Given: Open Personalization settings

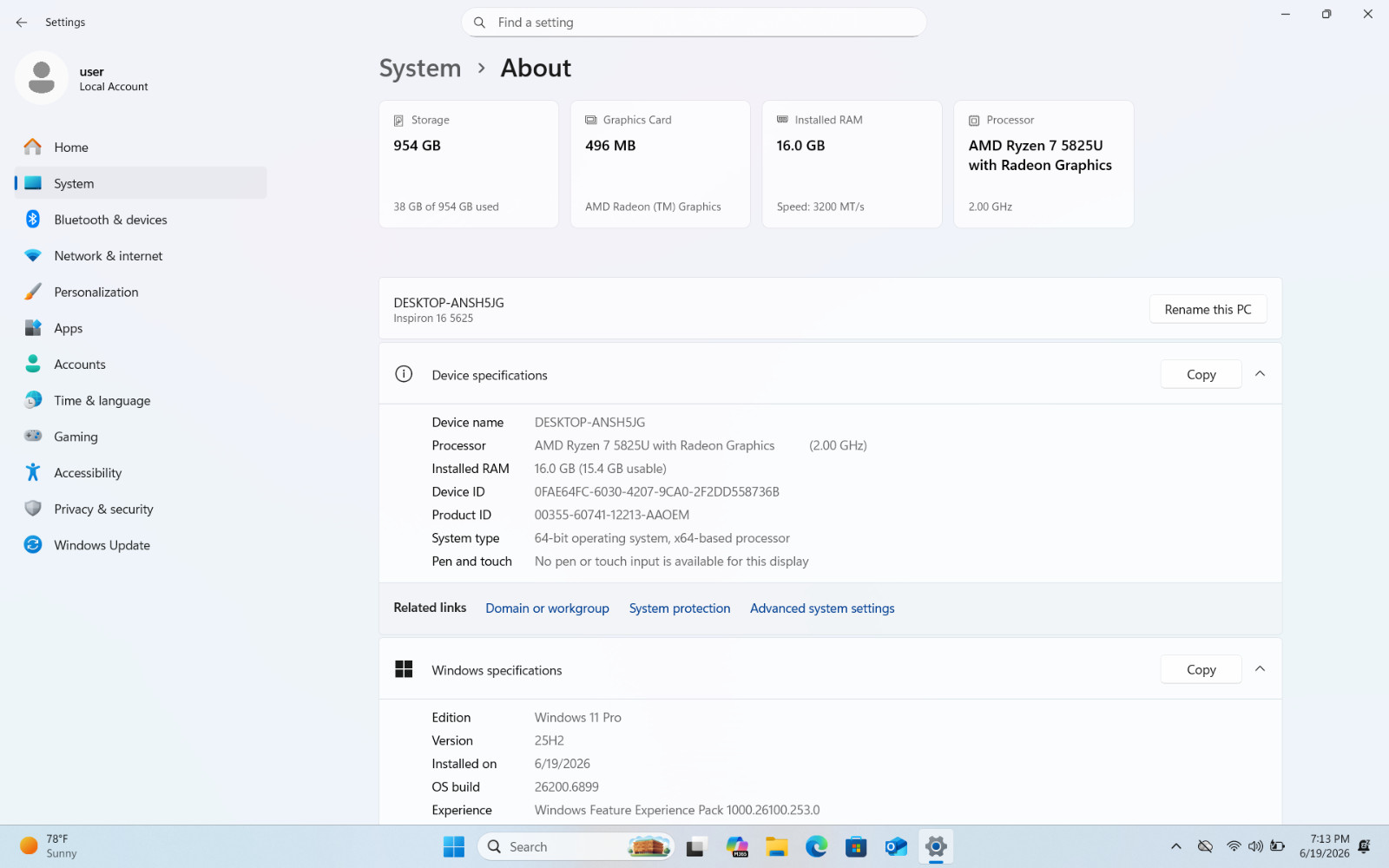Looking at the screenshot, I should coord(141,293).
